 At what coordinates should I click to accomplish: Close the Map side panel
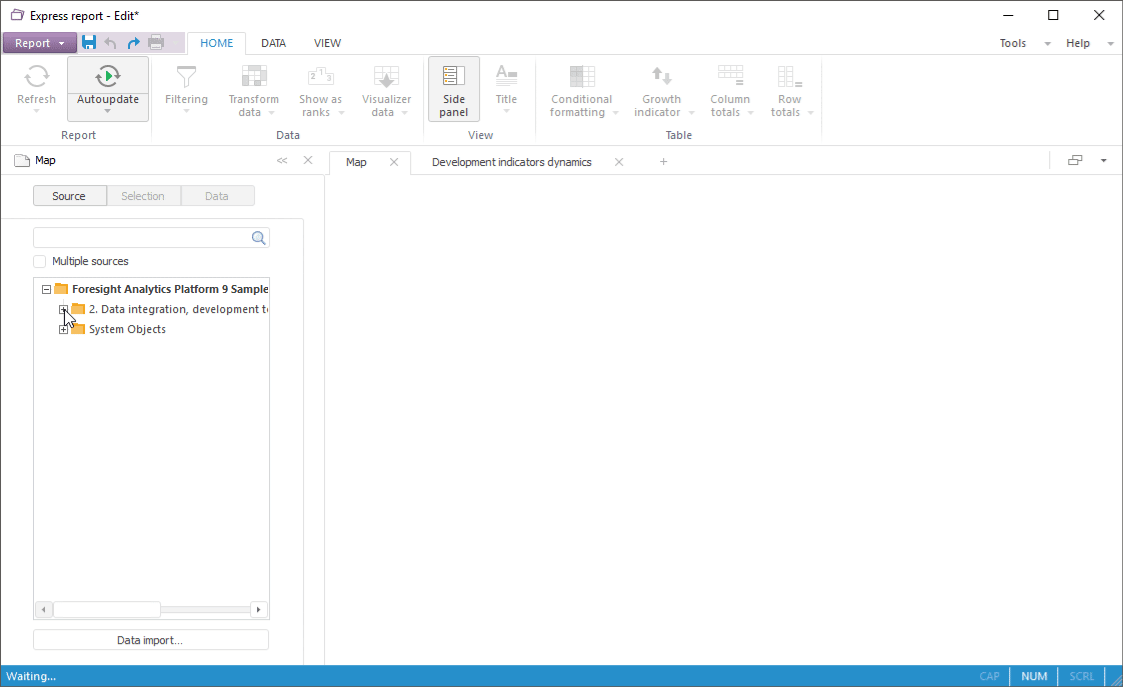coord(308,160)
